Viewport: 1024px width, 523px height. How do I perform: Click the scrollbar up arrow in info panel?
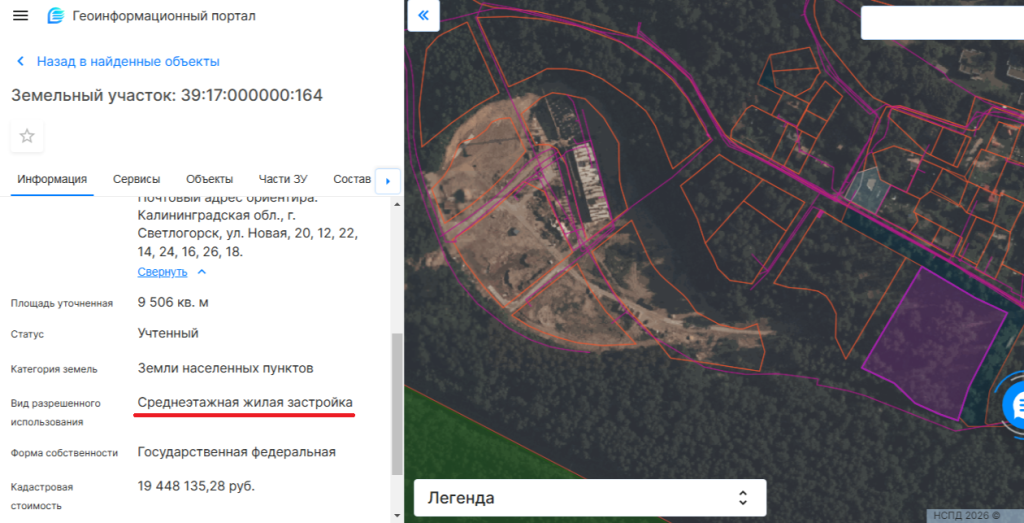pos(397,204)
